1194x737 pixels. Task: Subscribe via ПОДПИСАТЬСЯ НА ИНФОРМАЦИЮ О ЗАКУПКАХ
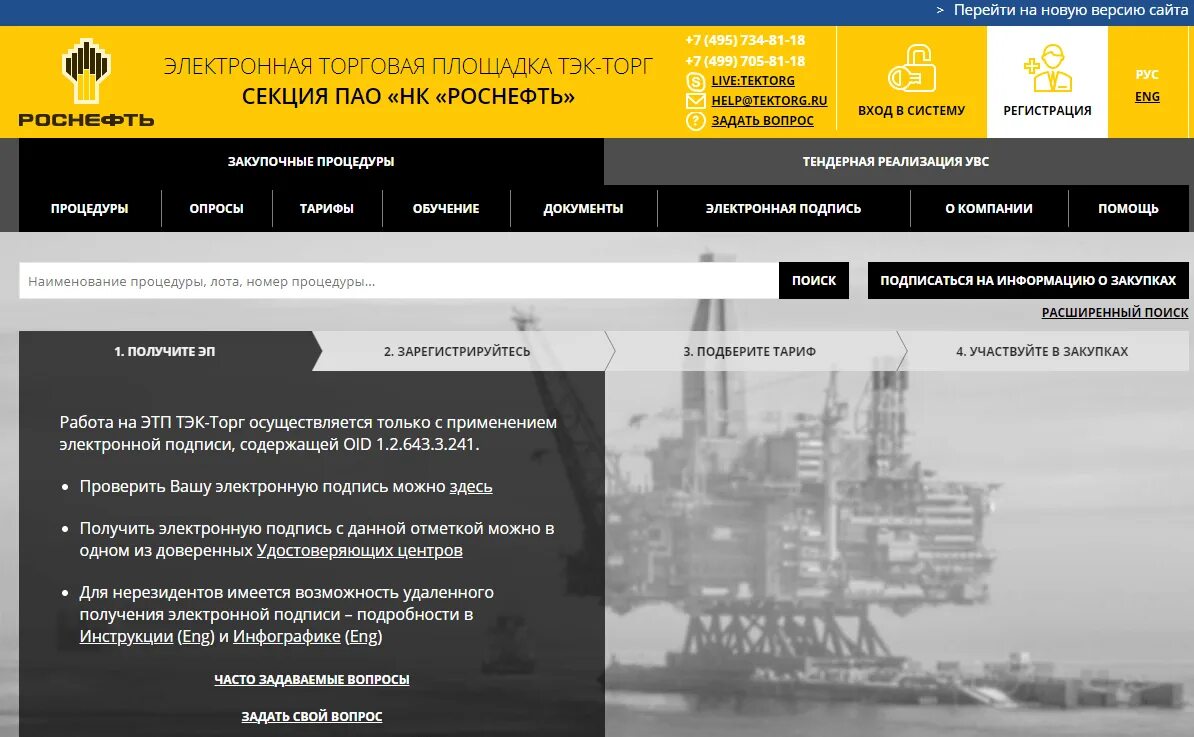coord(1028,281)
